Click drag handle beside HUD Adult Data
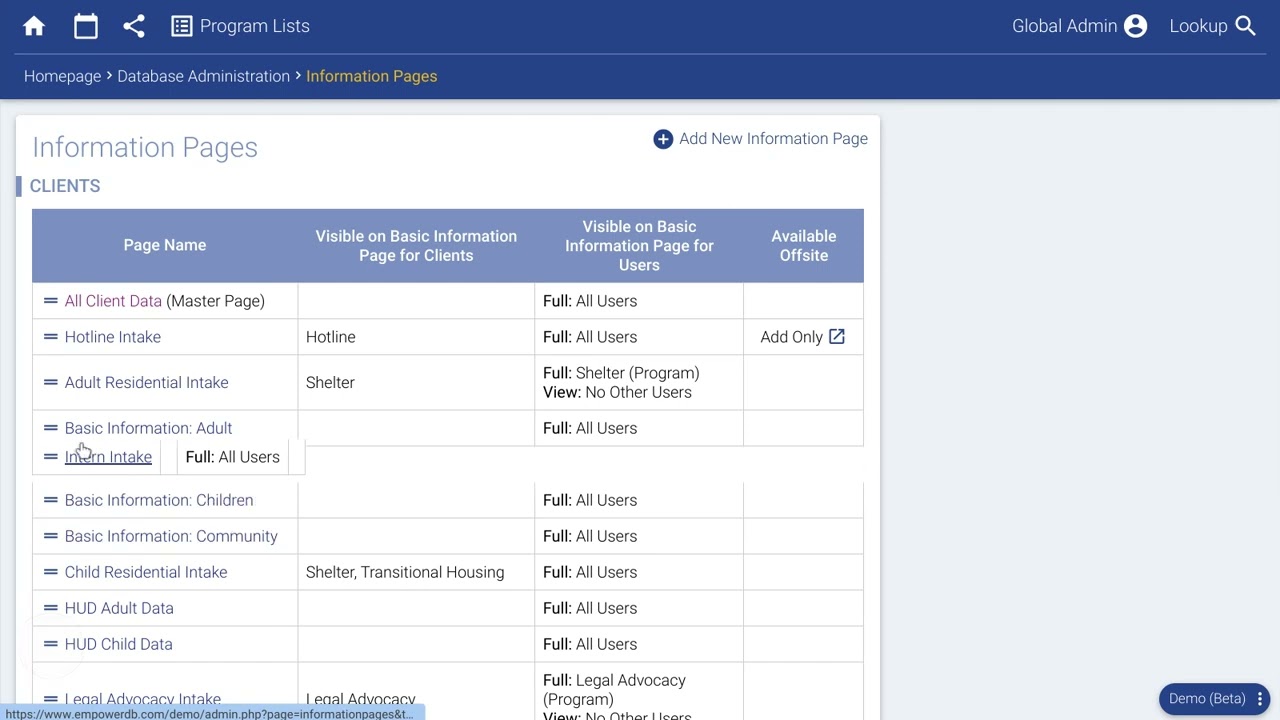The width and height of the screenshot is (1280, 720). (50, 608)
